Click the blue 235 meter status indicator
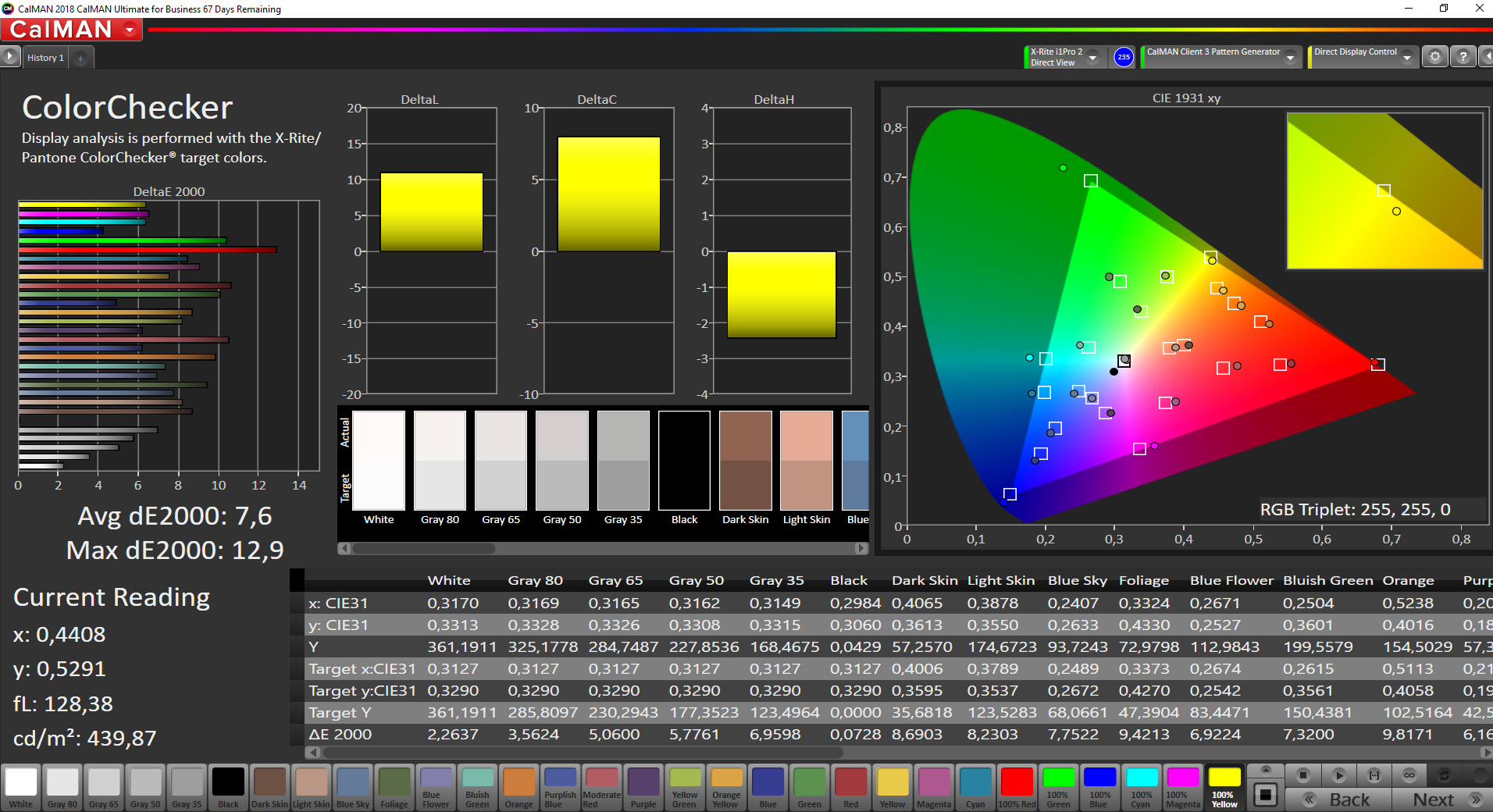The height and width of the screenshot is (812, 1493). tap(1123, 57)
